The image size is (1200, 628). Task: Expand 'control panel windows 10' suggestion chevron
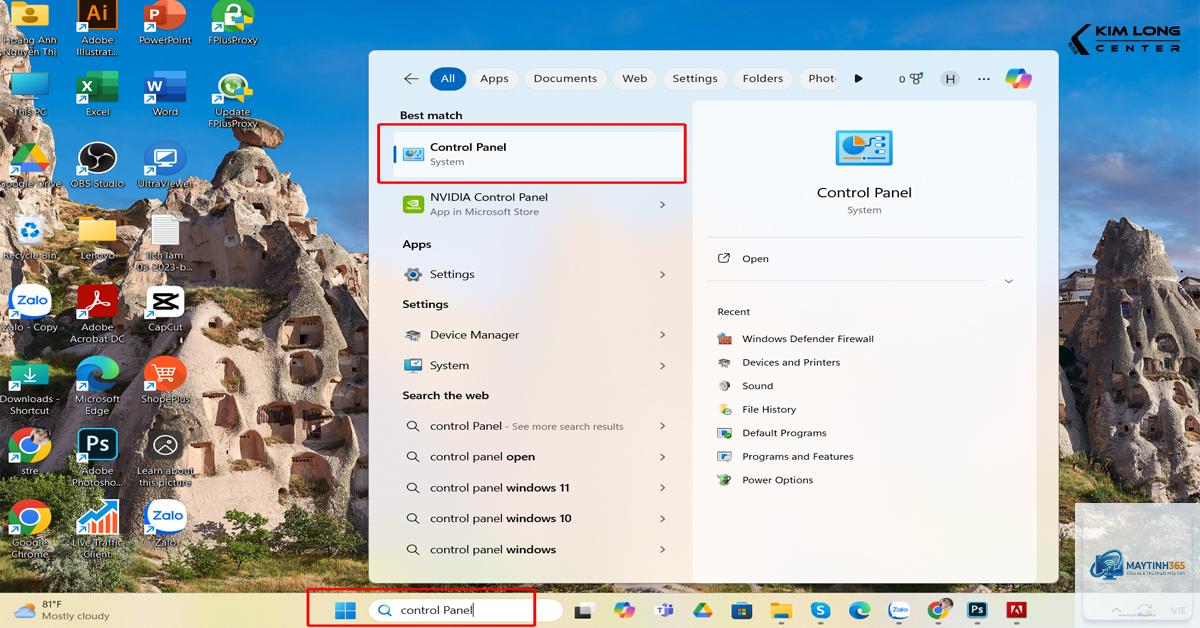pyautogui.click(x=662, y=518)
